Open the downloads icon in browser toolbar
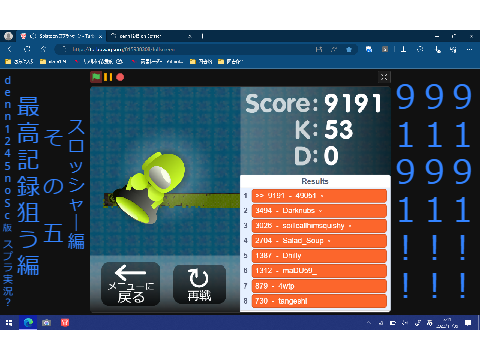 click(403, 49)
